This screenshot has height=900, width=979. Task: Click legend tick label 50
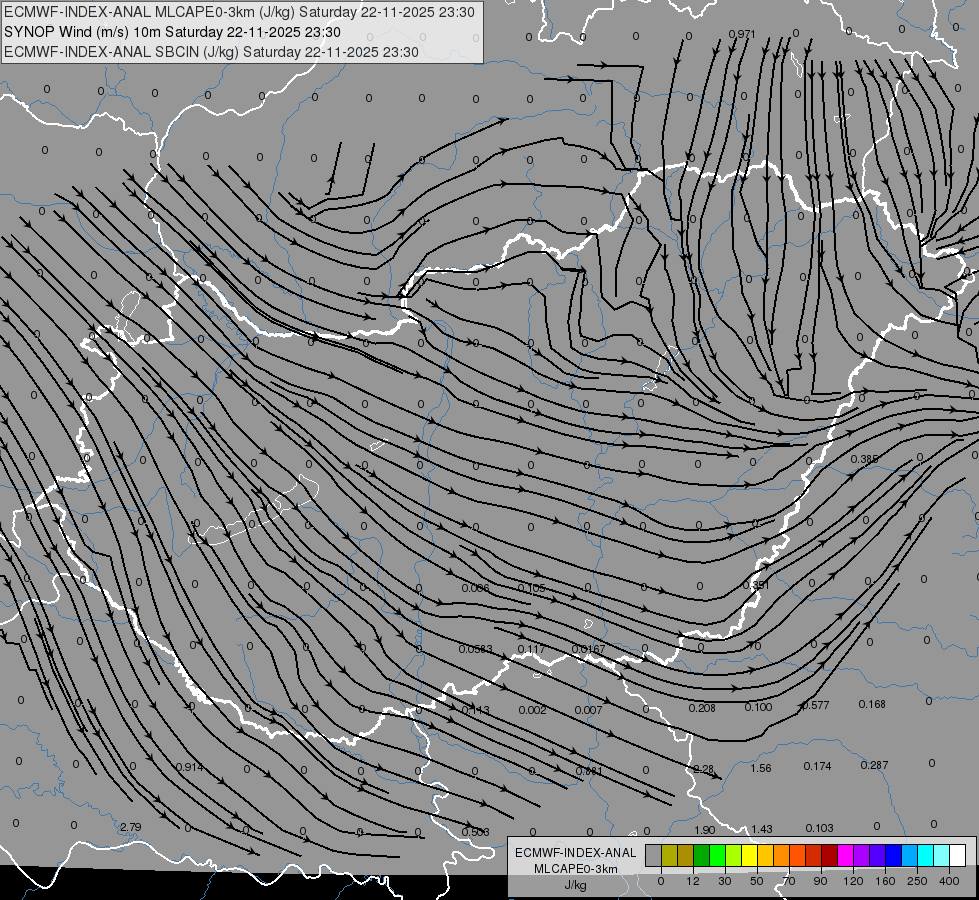757,881
